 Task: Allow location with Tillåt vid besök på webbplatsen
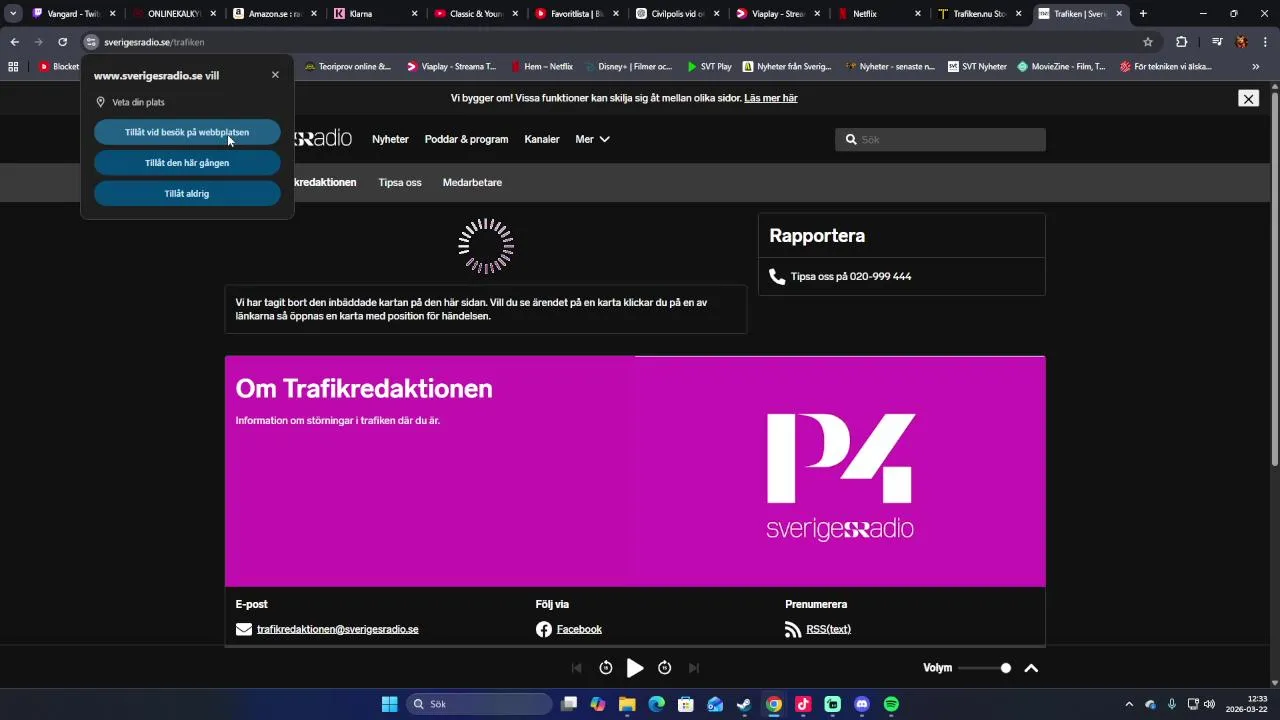point(187,132)
